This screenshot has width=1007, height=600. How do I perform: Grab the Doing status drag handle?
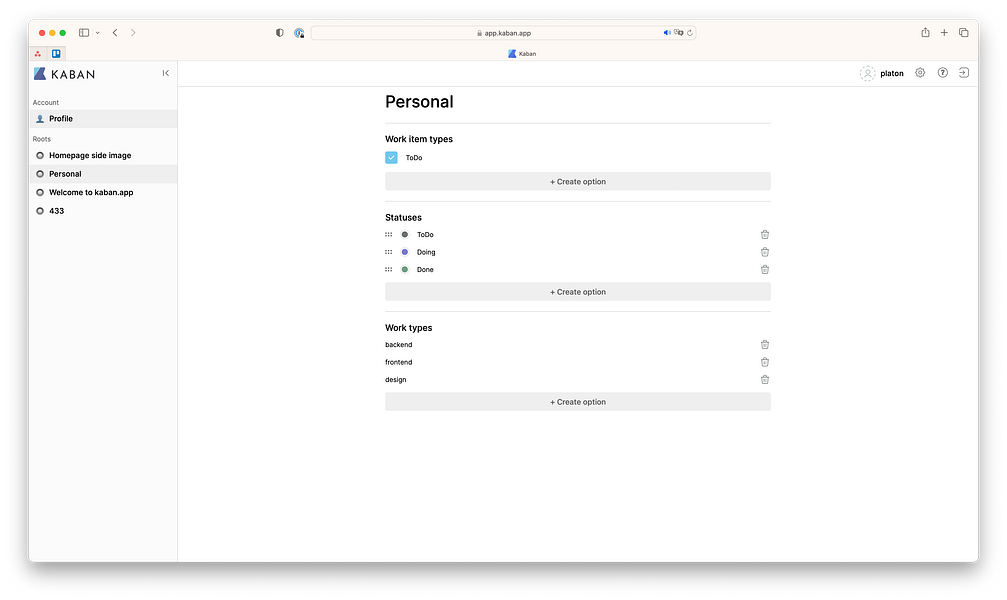389,252
